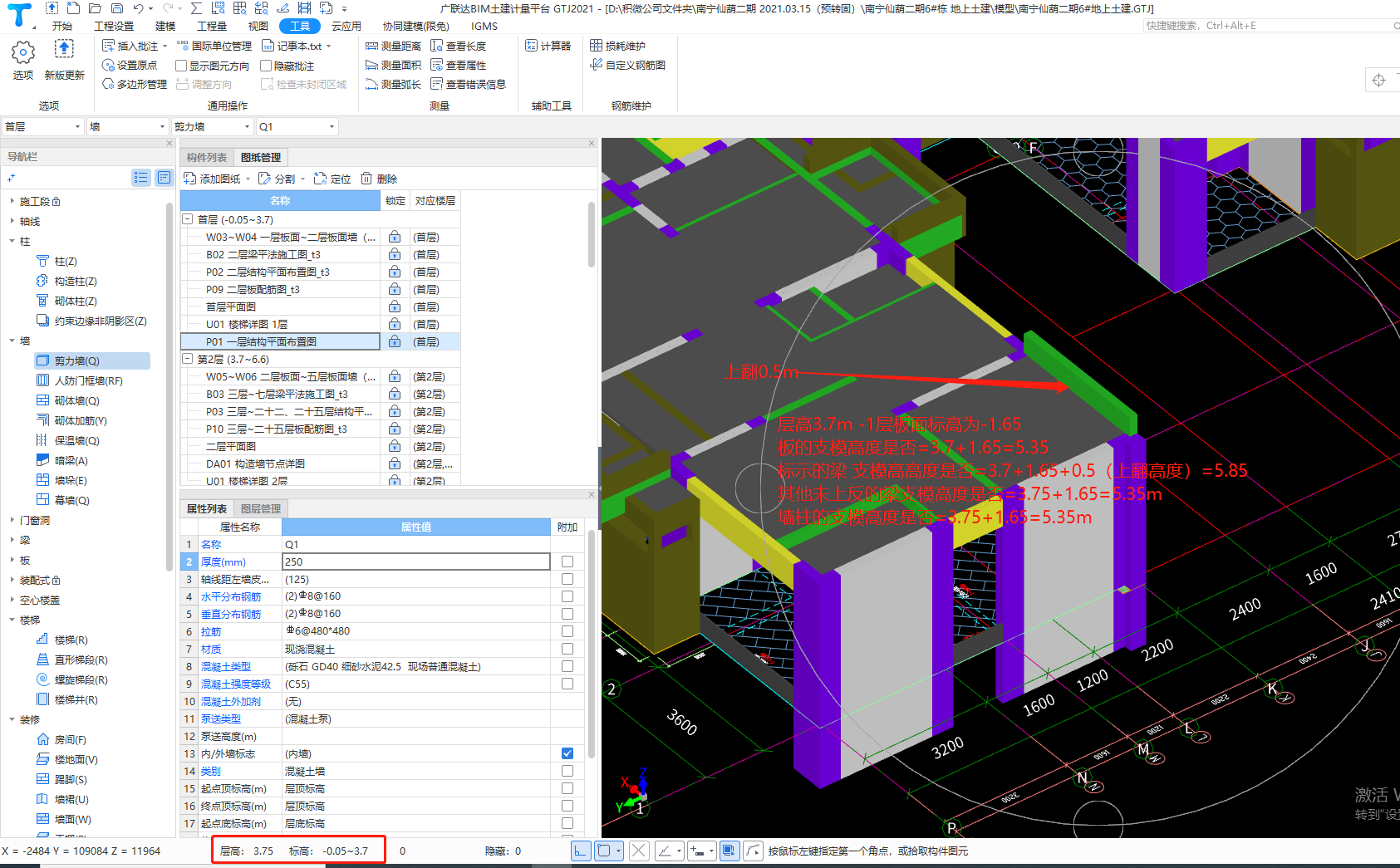Image resolution: width=1400 pixels, height=868 pixels.
Task: Check 附加 box for 厚度(mm)
Action: point(567,562)
